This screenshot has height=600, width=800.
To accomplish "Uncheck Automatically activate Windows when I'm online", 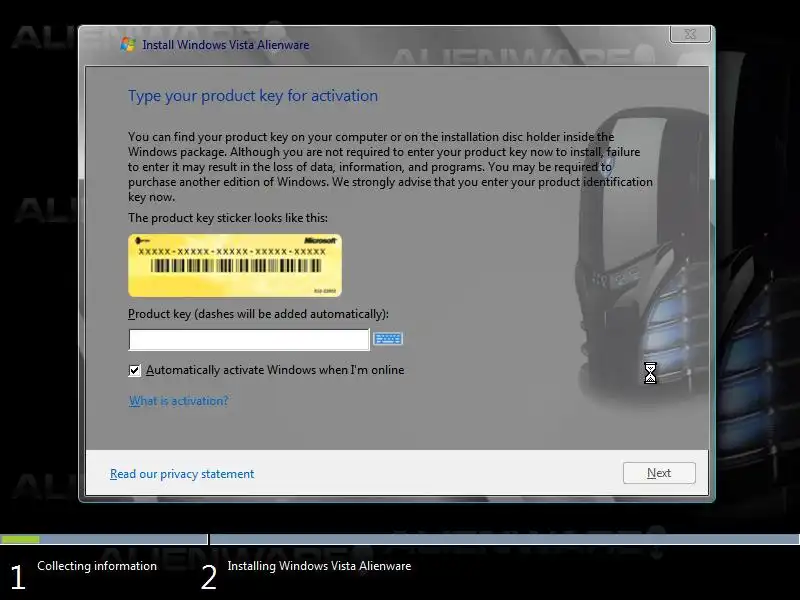I will point(134,370).
